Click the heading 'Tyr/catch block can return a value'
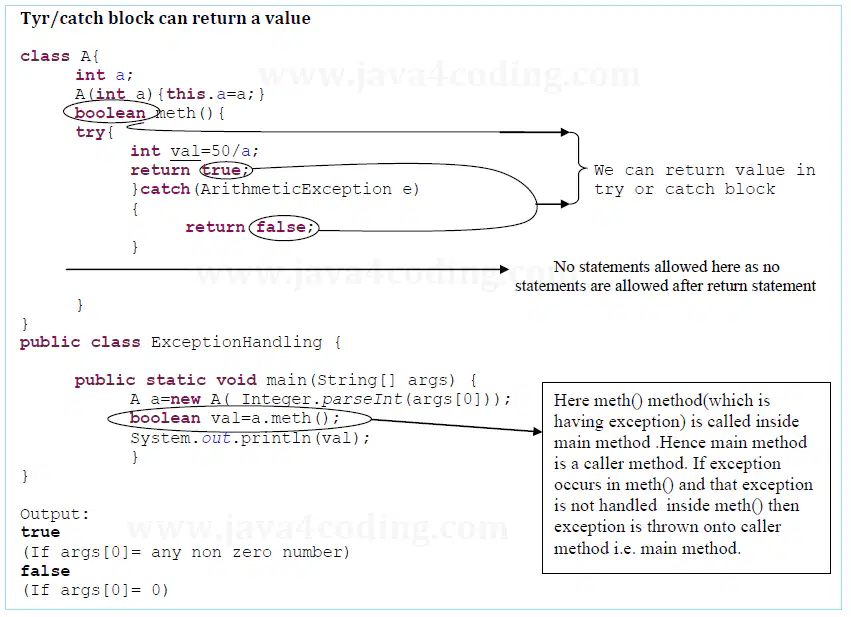 [x=166, y=18]
